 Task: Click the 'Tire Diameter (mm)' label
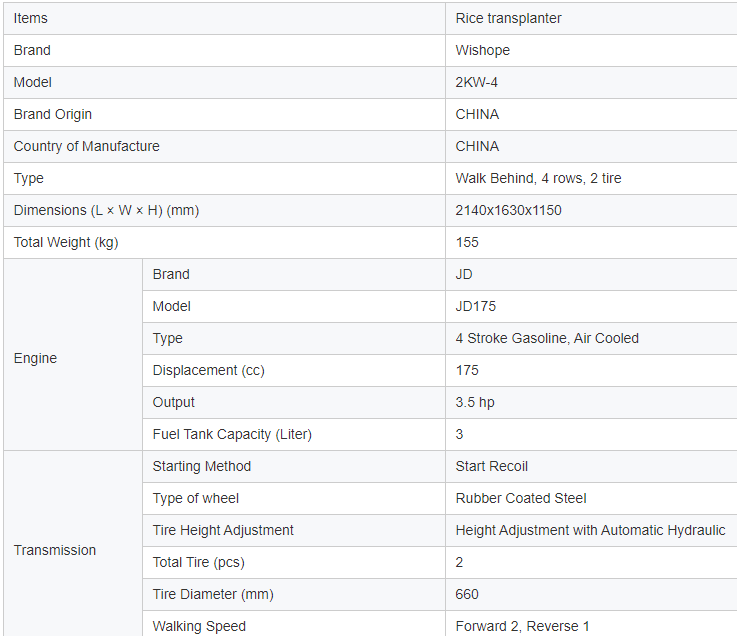(213, 594)
